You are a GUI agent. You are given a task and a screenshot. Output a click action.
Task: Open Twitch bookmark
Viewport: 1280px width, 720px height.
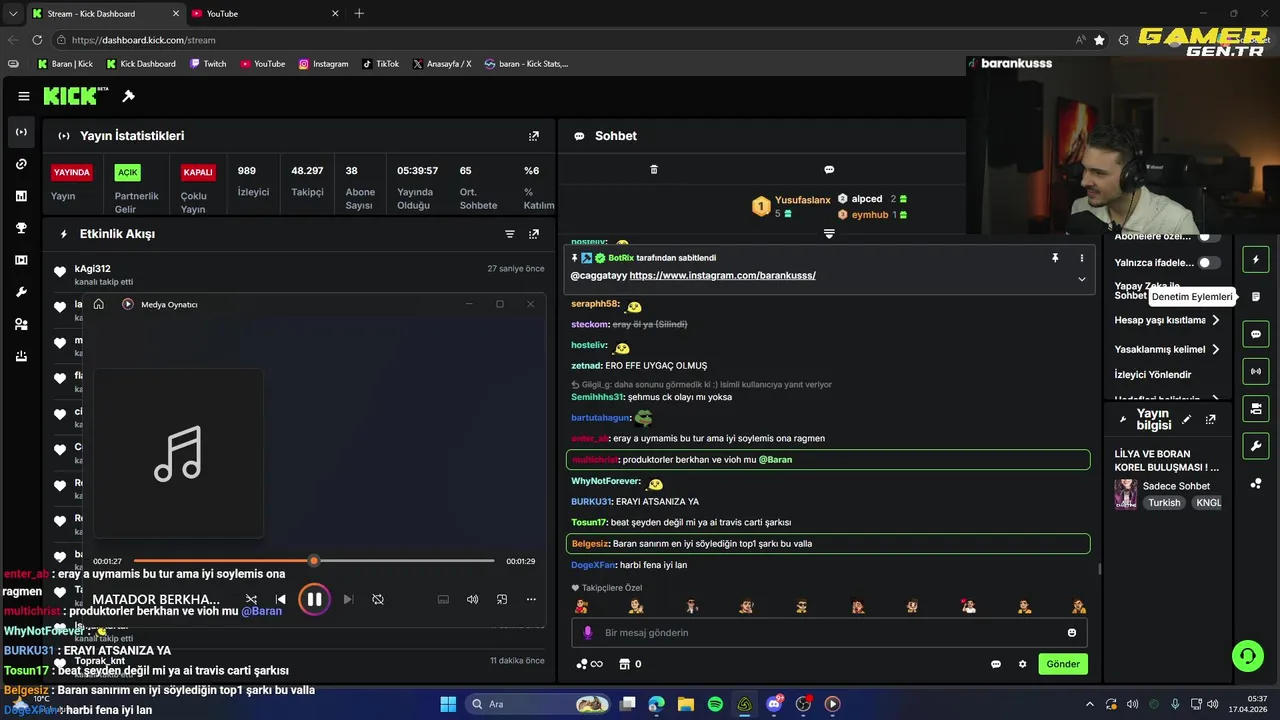[208, 64]
